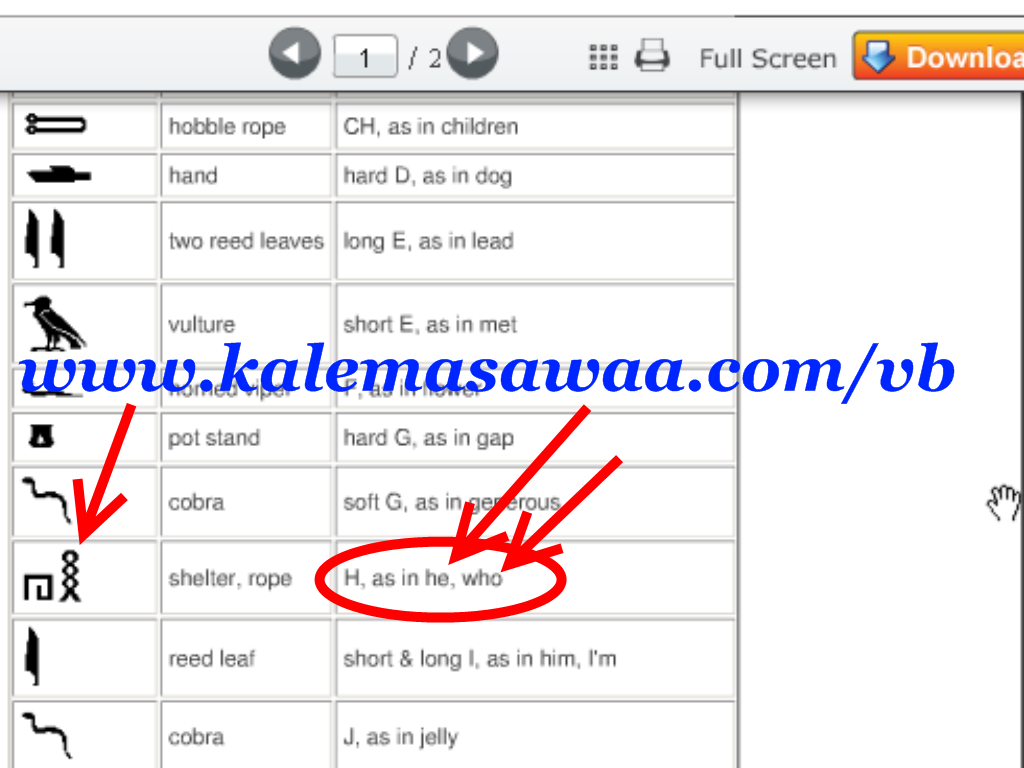Image resolution: width=1024 pixels, height=768 pixels.
Task: Click the hand hieroglyph symbol
Action: [x=59, y=174]
